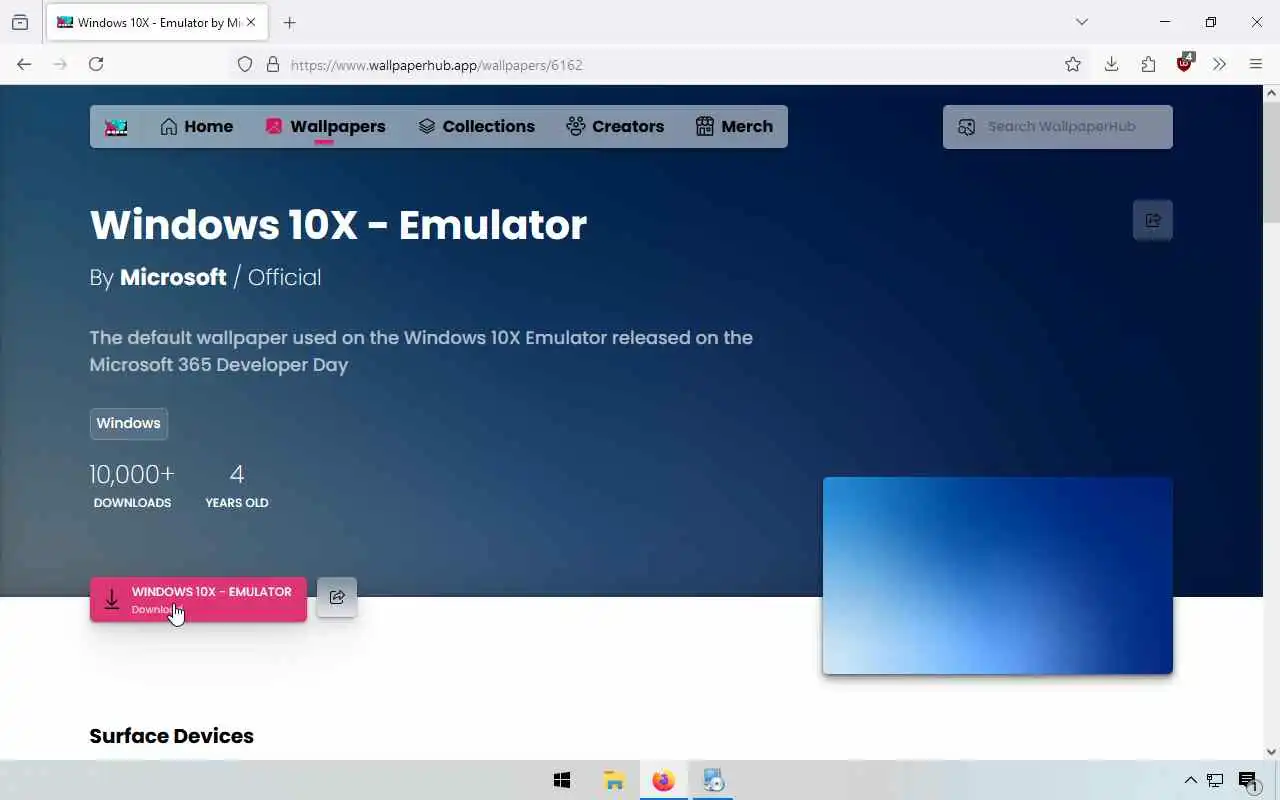
Task: Open the Wallpapers nav item
Action: (x=326, y=127)
